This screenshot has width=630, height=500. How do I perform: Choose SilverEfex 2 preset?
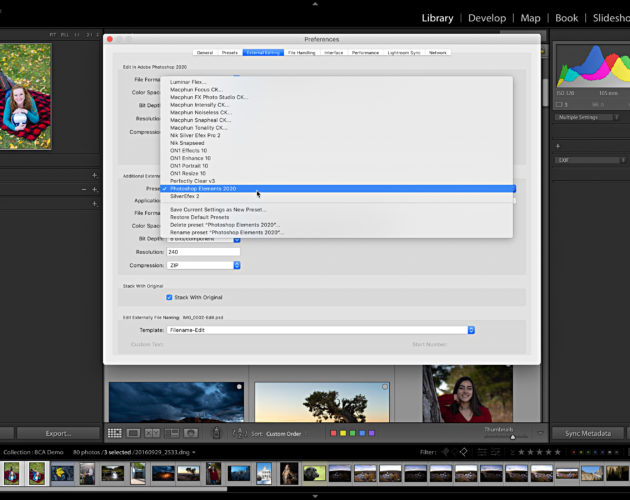click(x=336, y=197)
